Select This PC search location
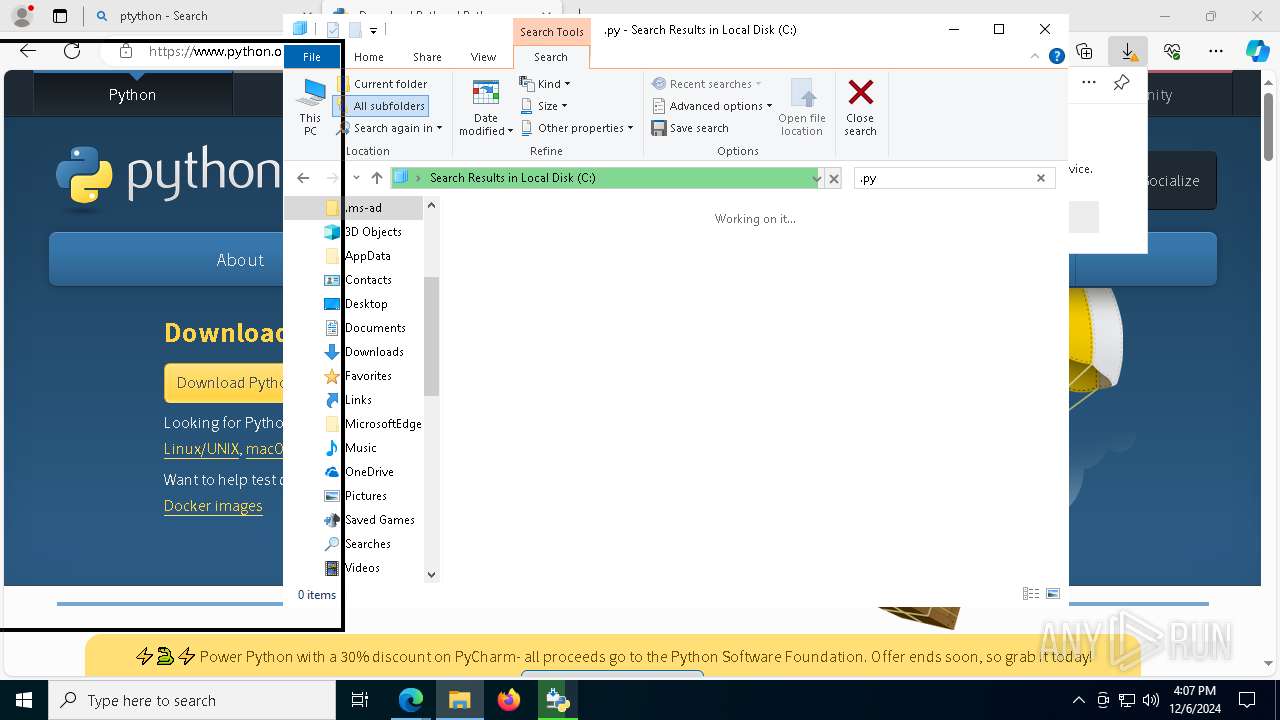Viewport: 1280px width, 720px height. (x=310, y=108)
